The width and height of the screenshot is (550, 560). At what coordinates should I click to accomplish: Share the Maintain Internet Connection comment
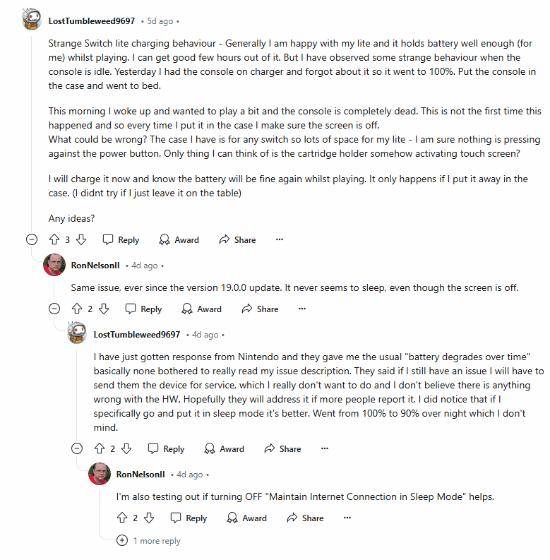coord(305,518)
